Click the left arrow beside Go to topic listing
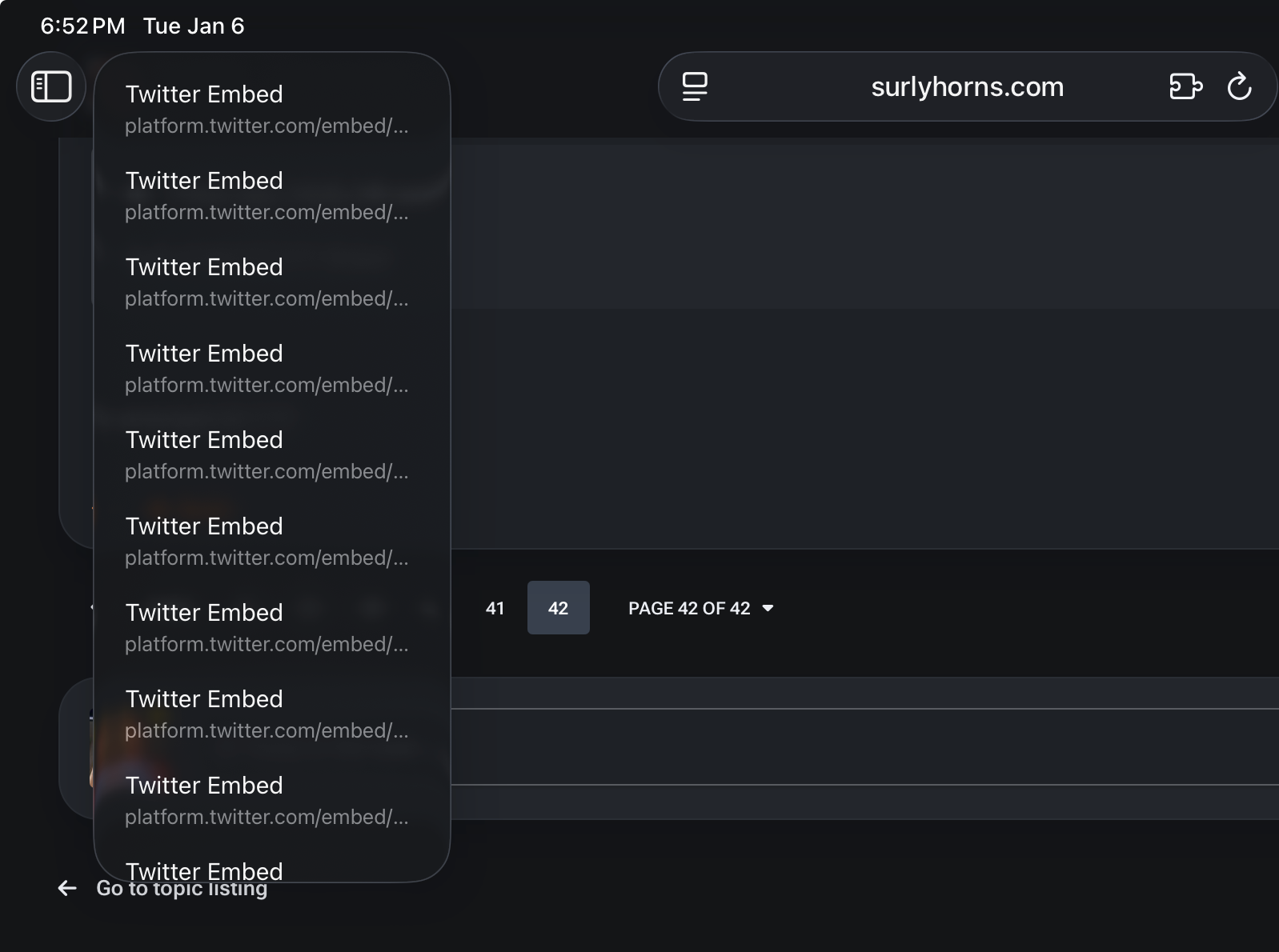Image resolution: width=1279 pixels, height=952 pixels. pos(67,889)
